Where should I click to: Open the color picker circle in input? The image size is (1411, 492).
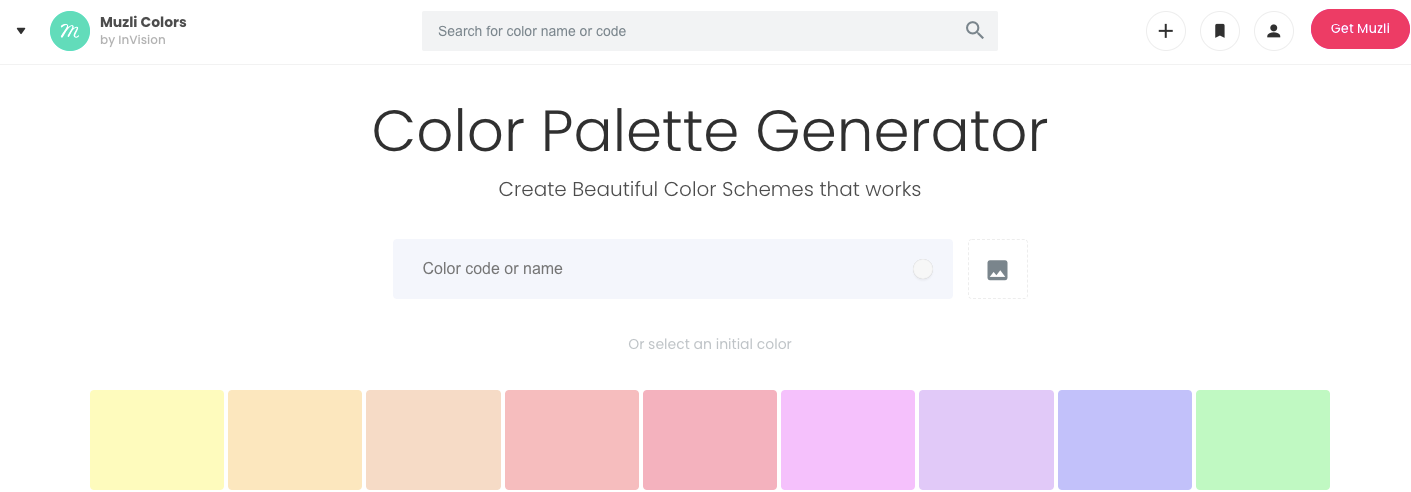[x=923, y=269]
